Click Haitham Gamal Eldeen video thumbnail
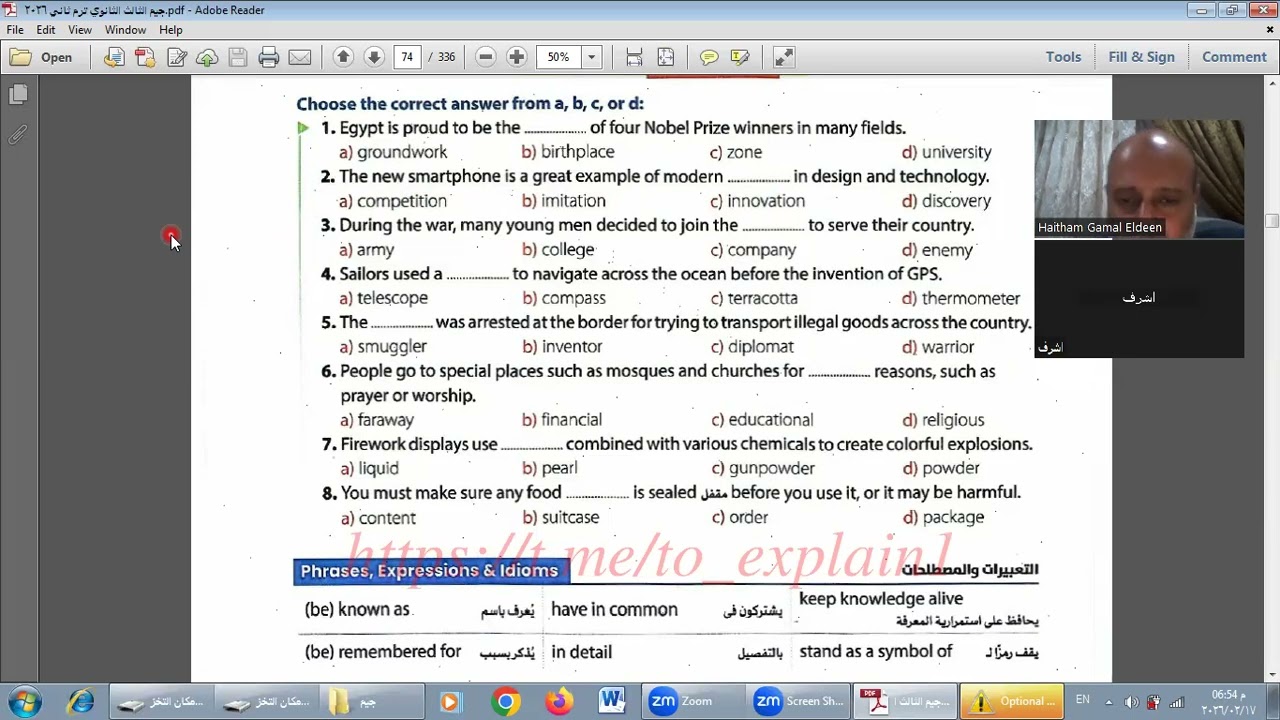The height and width of the screenshot is (720, 1280). point(1139,179)
